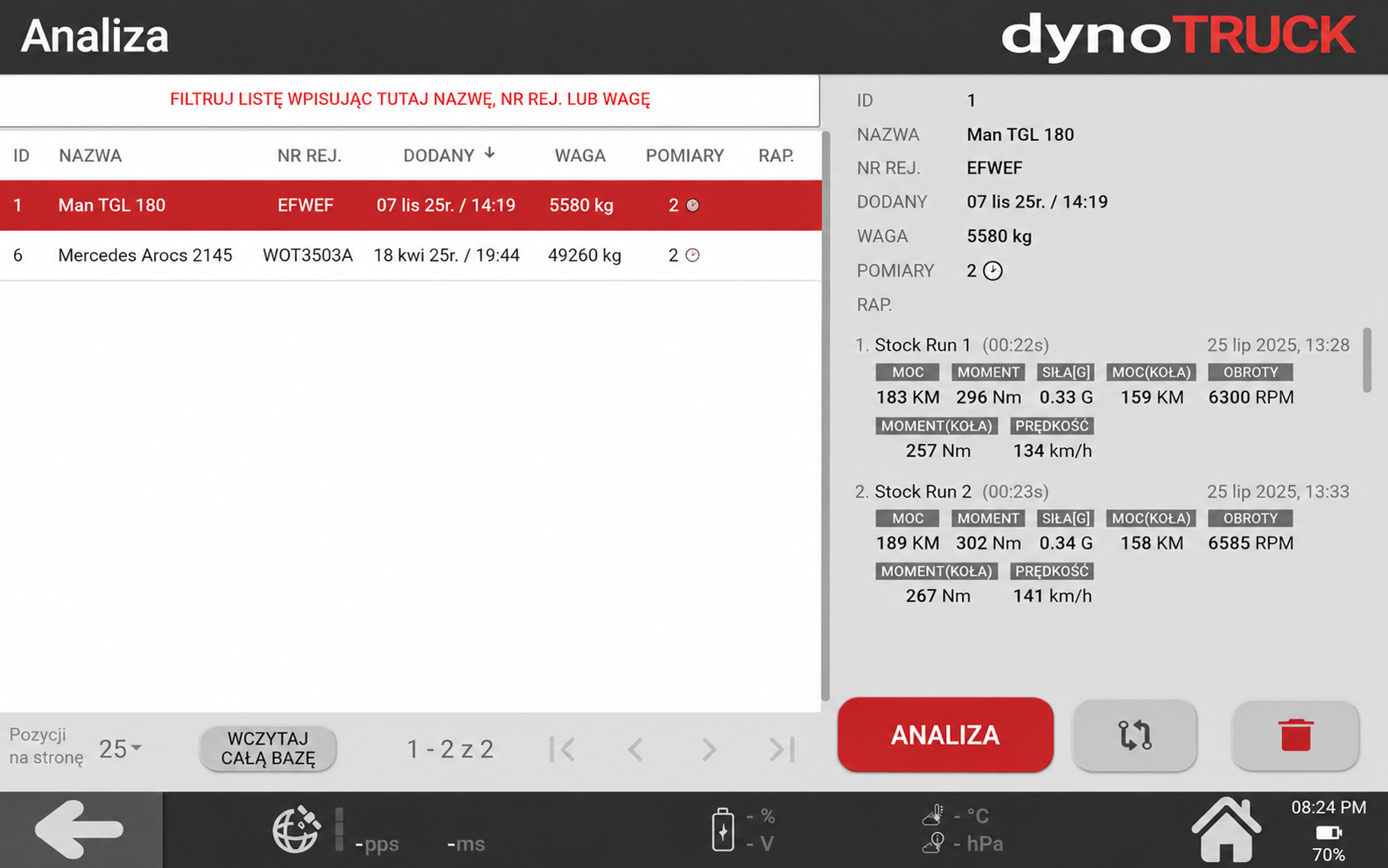
Task: Click weight 49260 kg cell
Action: point(585,255)
